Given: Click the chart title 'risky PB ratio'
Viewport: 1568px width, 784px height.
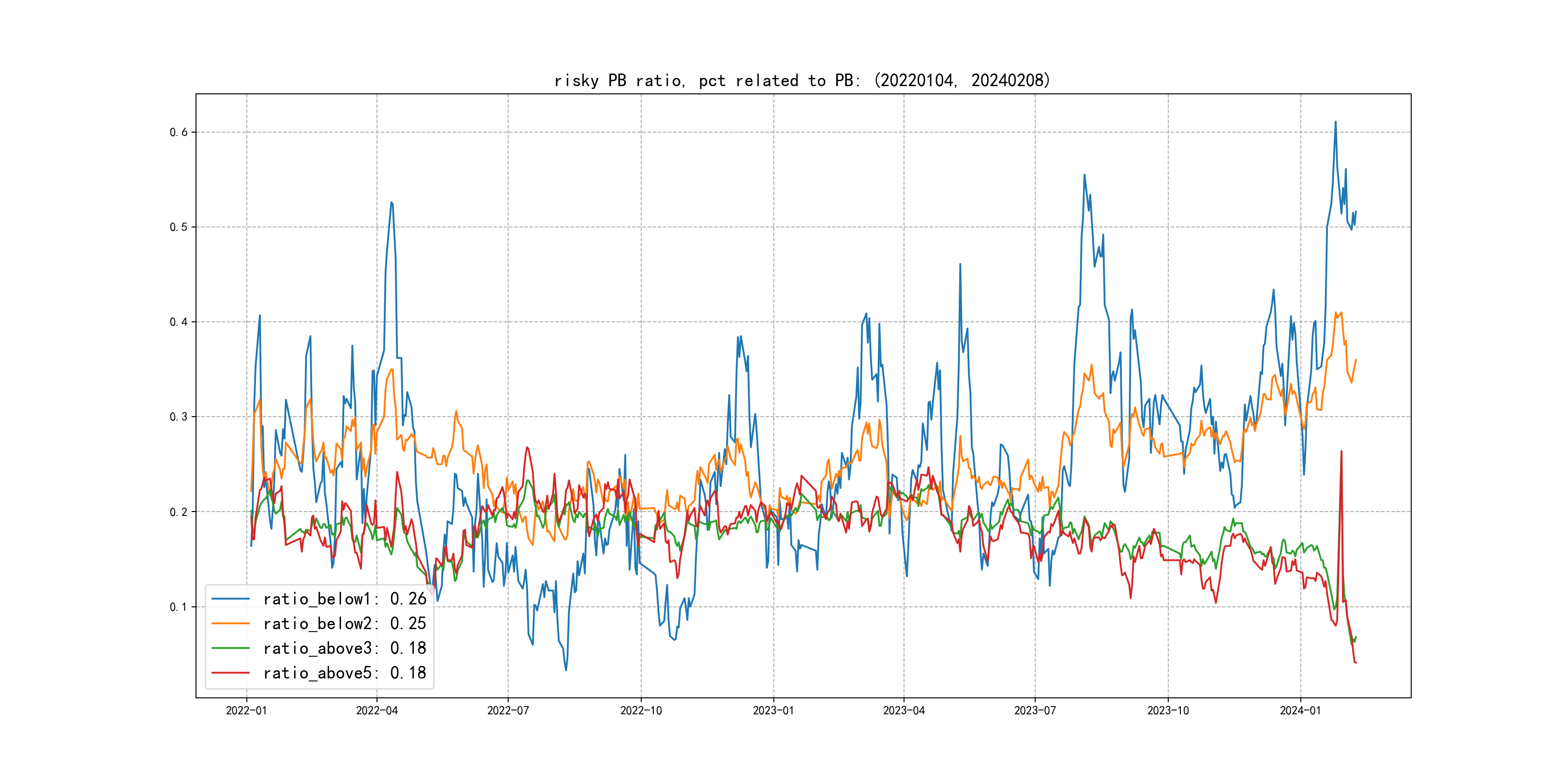Looking at the screenshot, I should 802,80.
